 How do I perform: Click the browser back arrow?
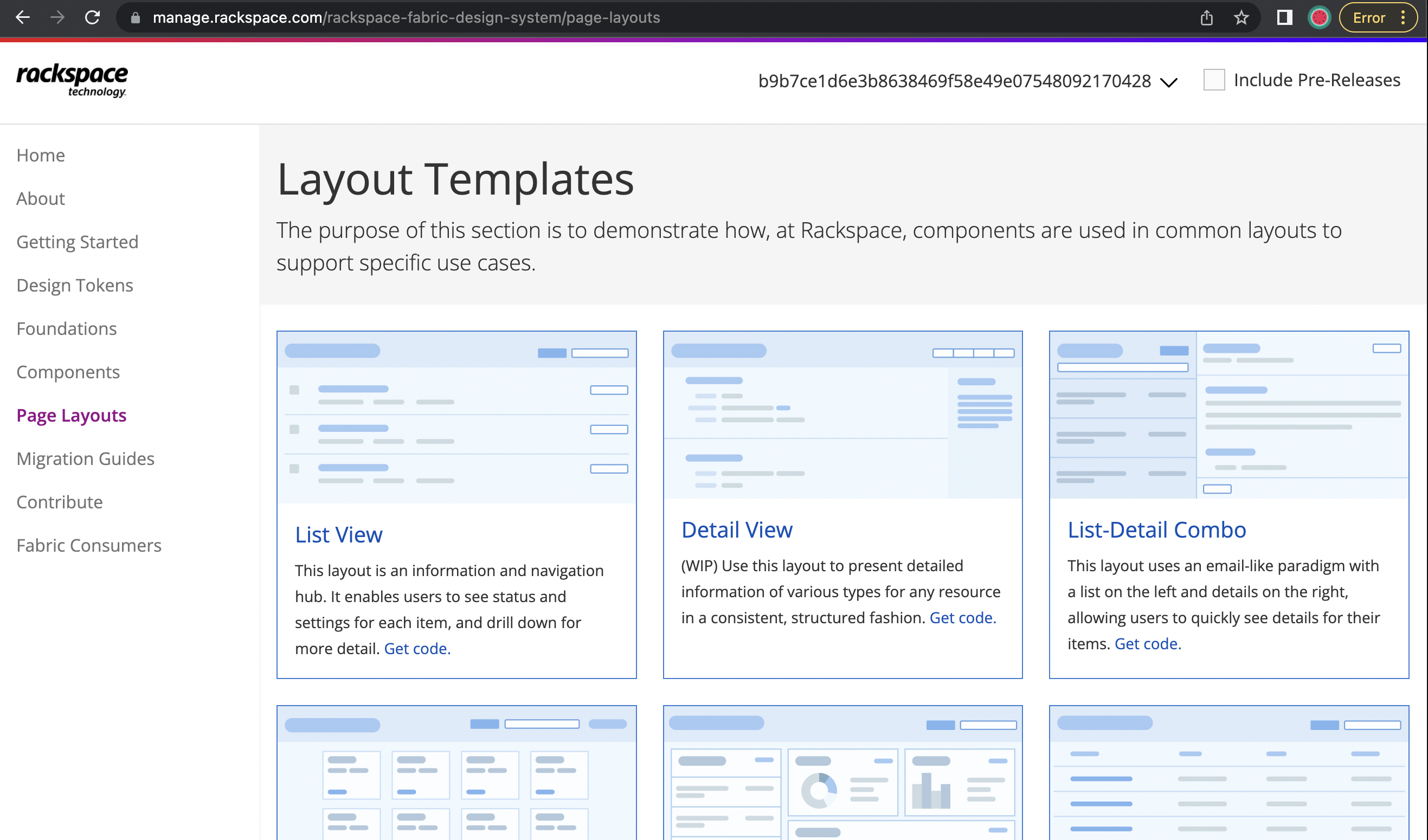pyautogui.click(x=23, y=17)
